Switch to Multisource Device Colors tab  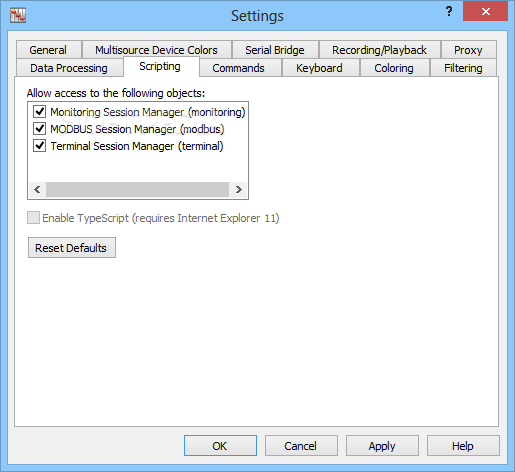point(156,50)
